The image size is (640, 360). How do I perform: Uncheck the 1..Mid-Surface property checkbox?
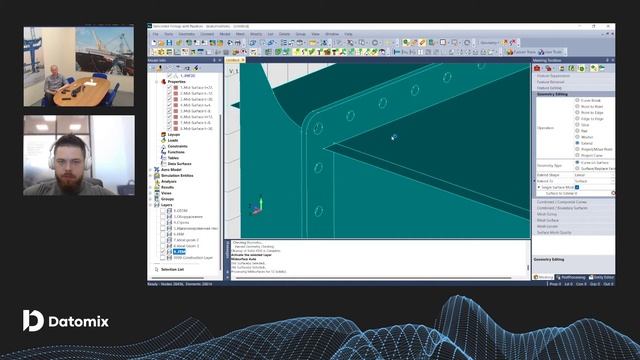pos(169,87)
